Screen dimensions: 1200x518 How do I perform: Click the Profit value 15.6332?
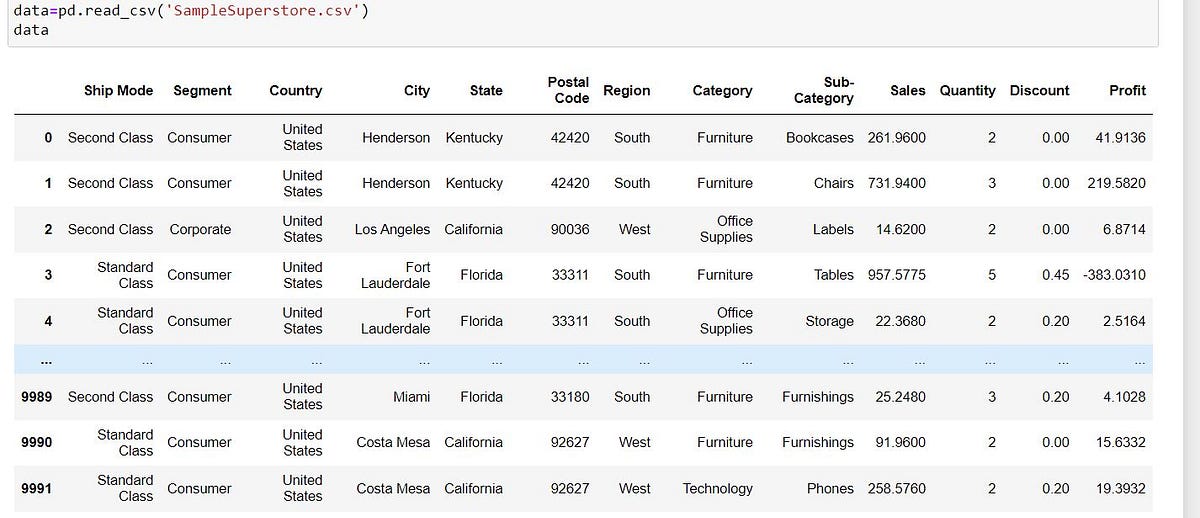point(1121,442)
